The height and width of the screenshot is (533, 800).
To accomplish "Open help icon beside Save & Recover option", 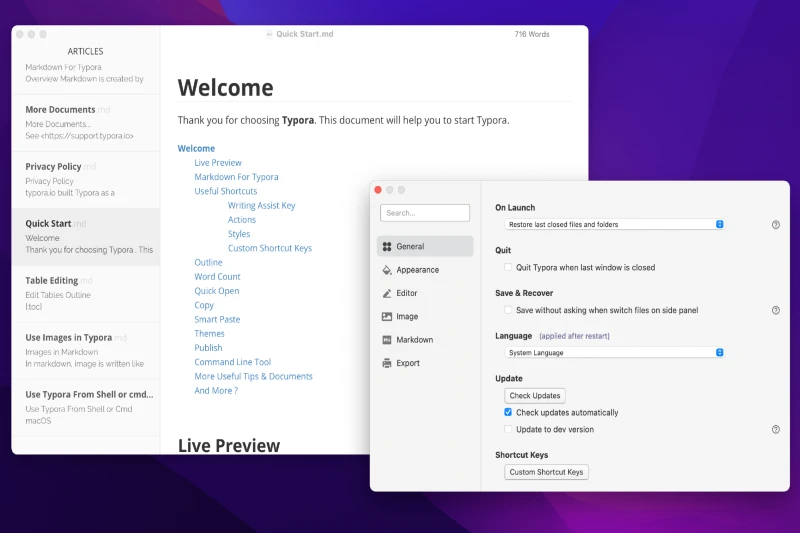I will pos(776,310).
